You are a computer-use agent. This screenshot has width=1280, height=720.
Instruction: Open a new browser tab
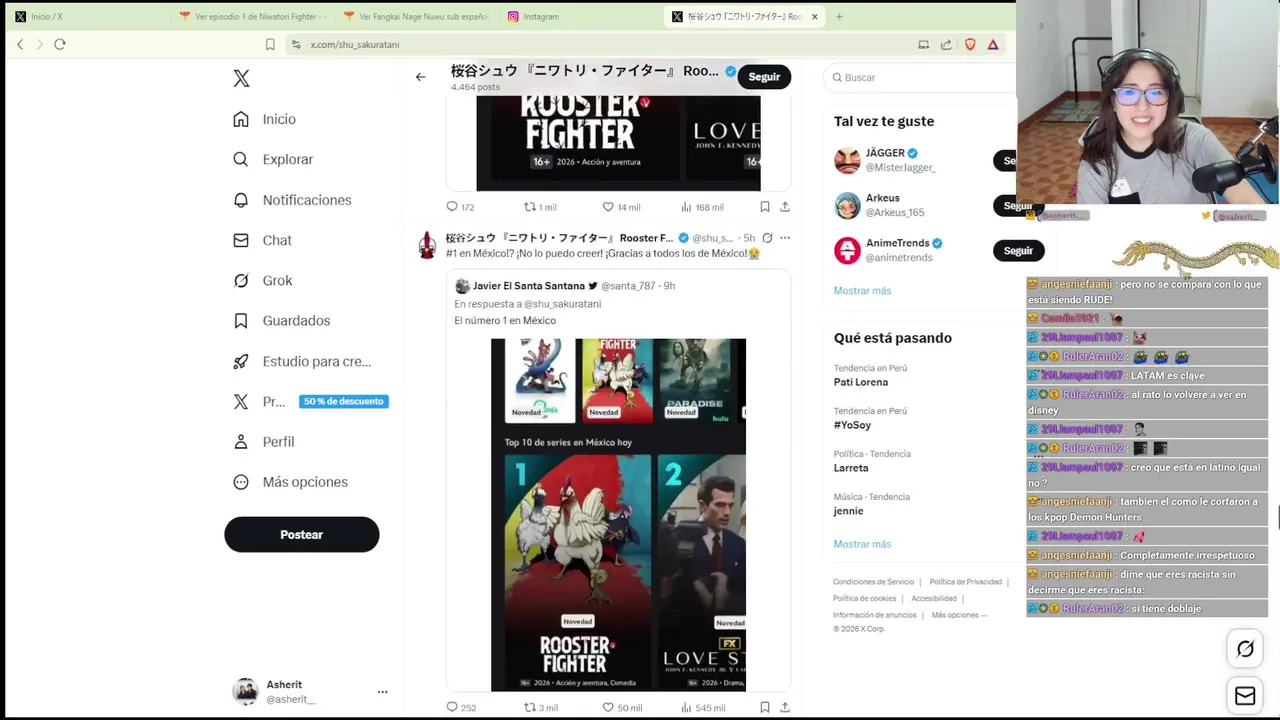(x=839, y=16)
